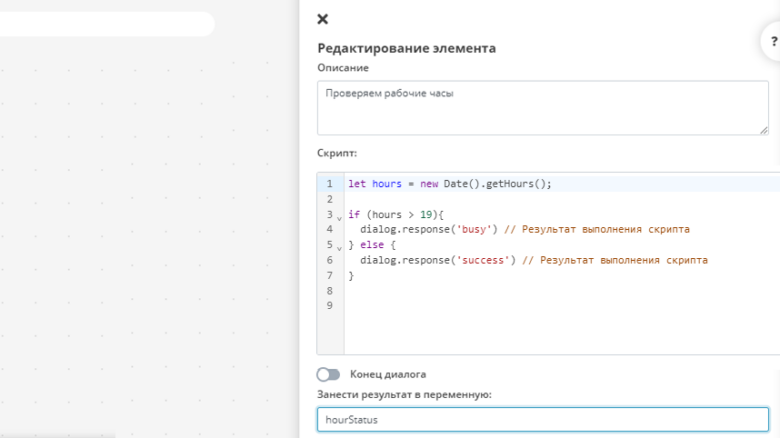Open help via question mark button
The height and width of the screenshot is (438, 780).
point(773,42)
